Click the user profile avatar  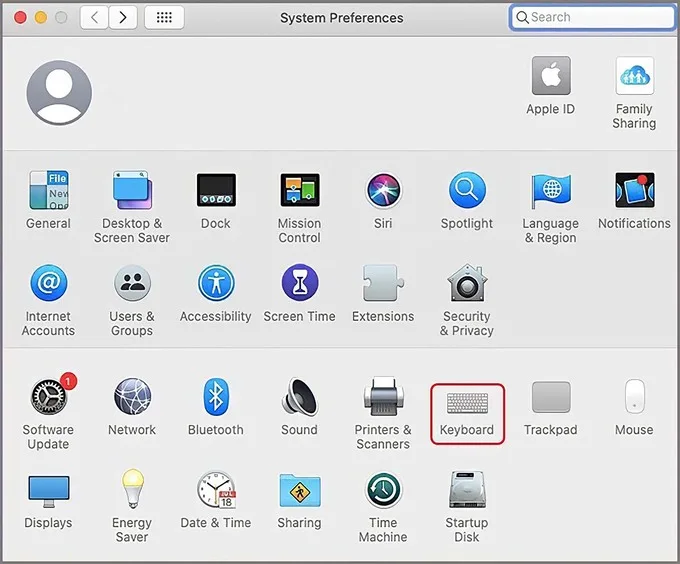(59, 93)
